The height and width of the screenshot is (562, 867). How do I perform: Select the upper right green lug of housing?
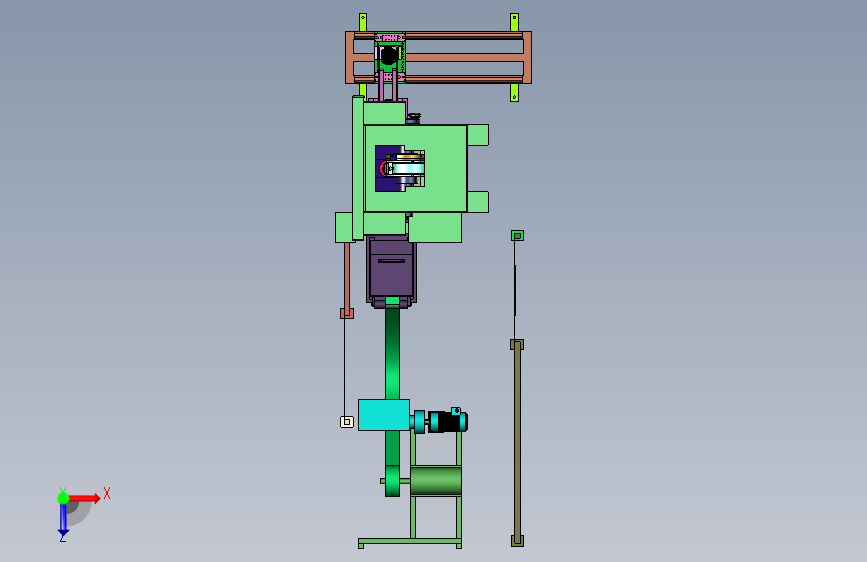tap(478, 135)
